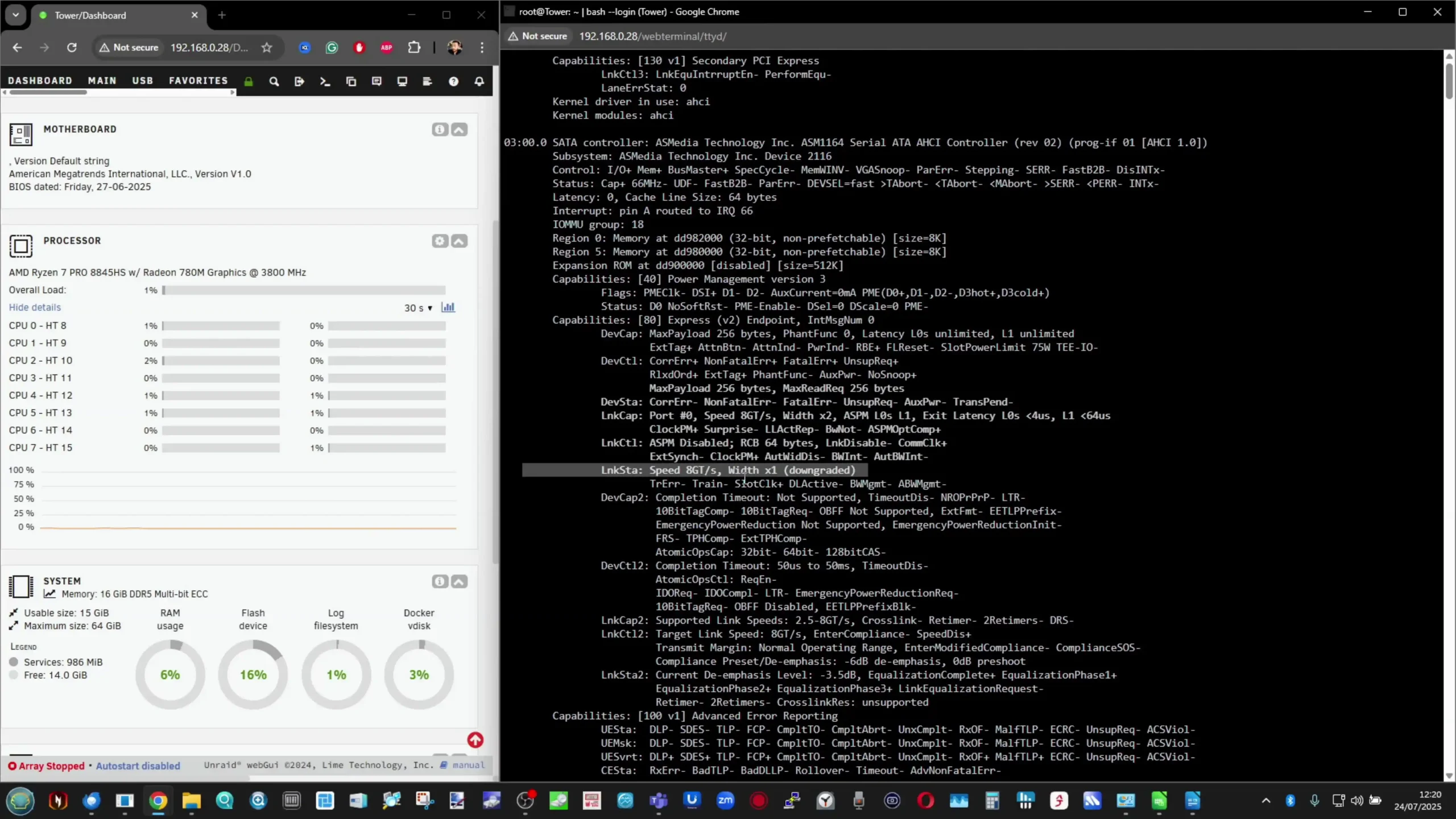The width and height of the screenshot is (1456, 819).
Task: Open the web terminal prompt icon
Action: pyautogui.click(x=325, y=81)
